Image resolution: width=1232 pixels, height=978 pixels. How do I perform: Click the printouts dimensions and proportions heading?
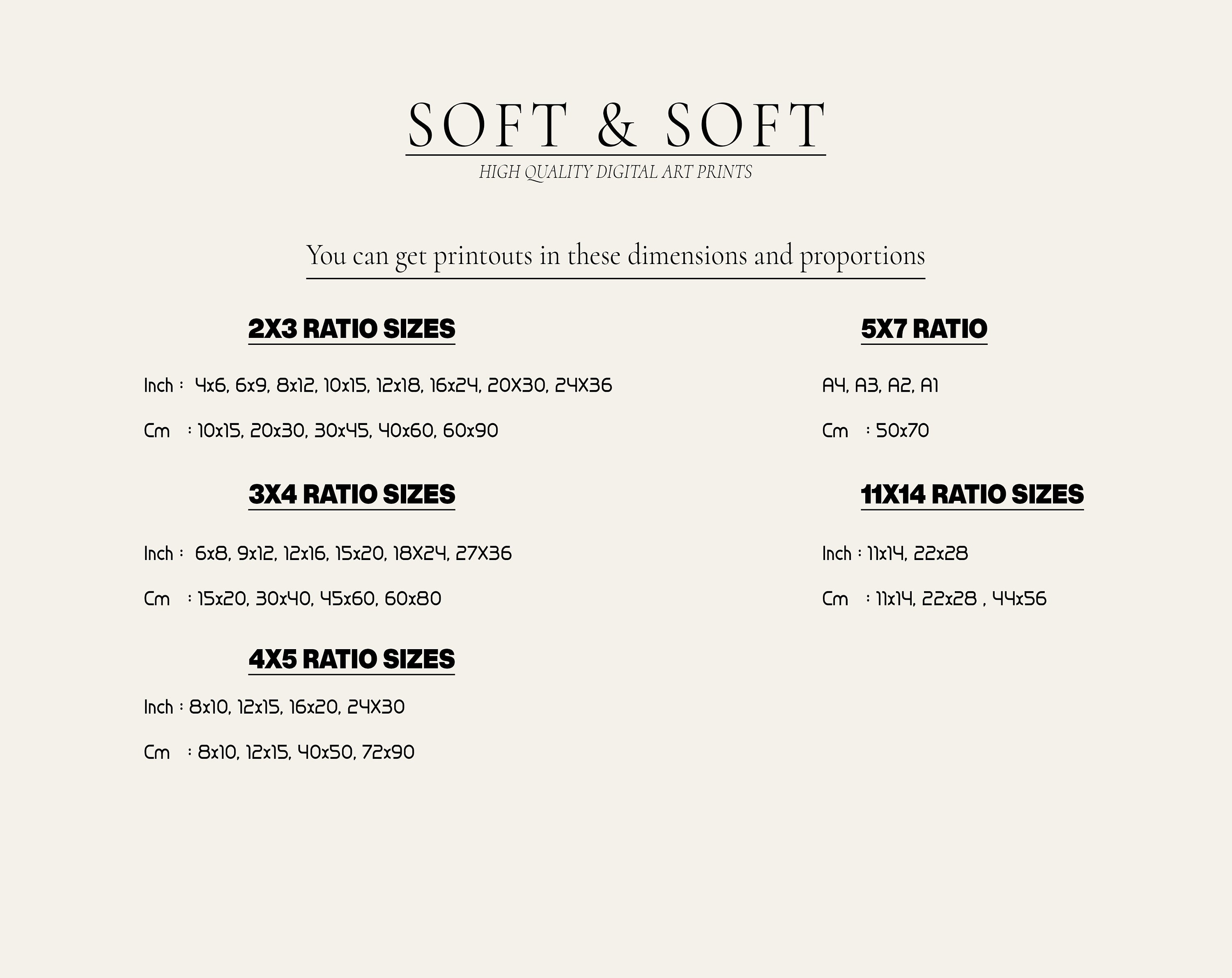point(616,255)
